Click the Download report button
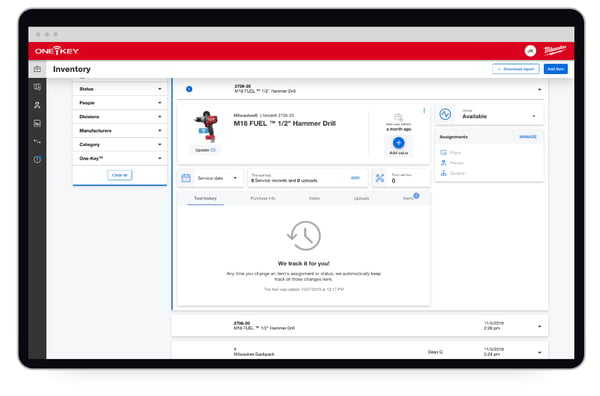 515,69
